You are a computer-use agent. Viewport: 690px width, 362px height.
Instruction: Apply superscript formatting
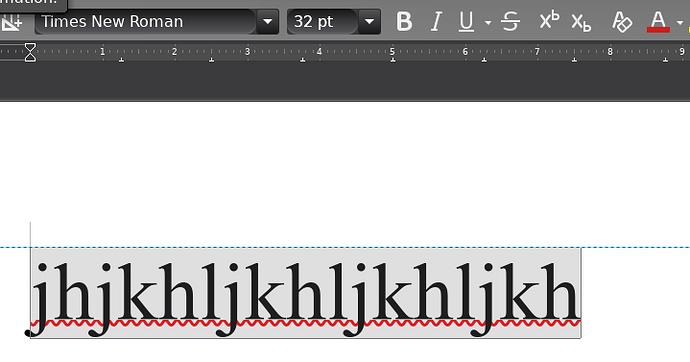(x=549, y=21)
